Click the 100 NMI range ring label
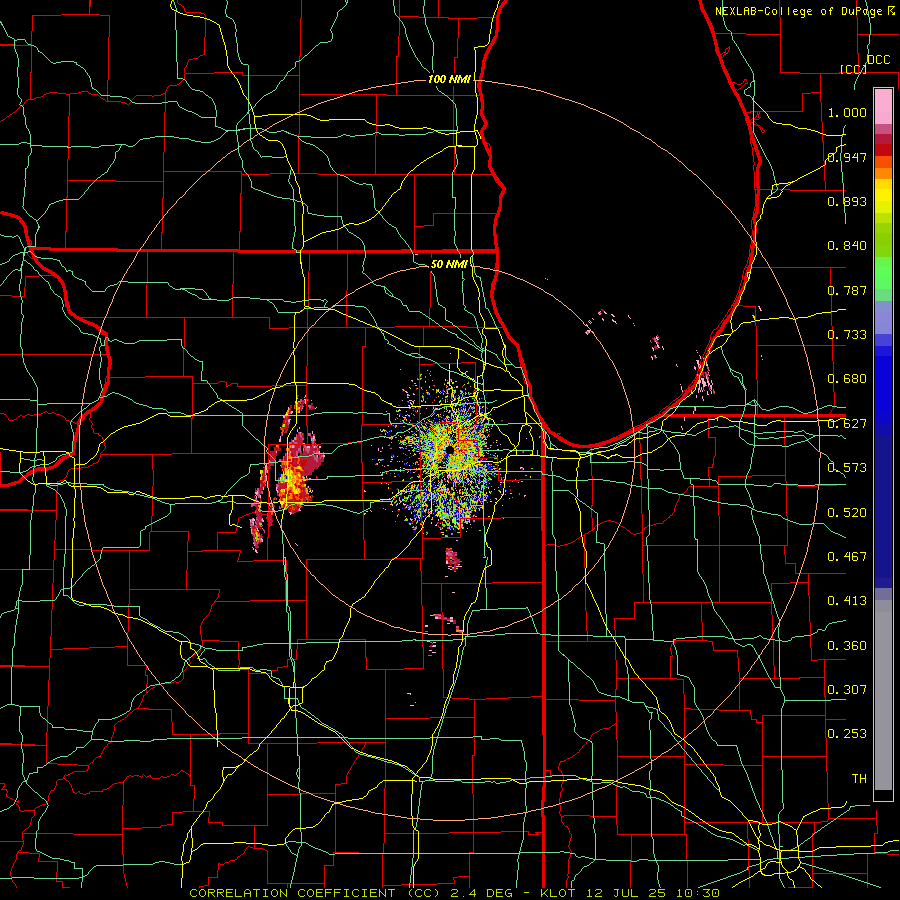900x900 pixels. pos(449,79)
